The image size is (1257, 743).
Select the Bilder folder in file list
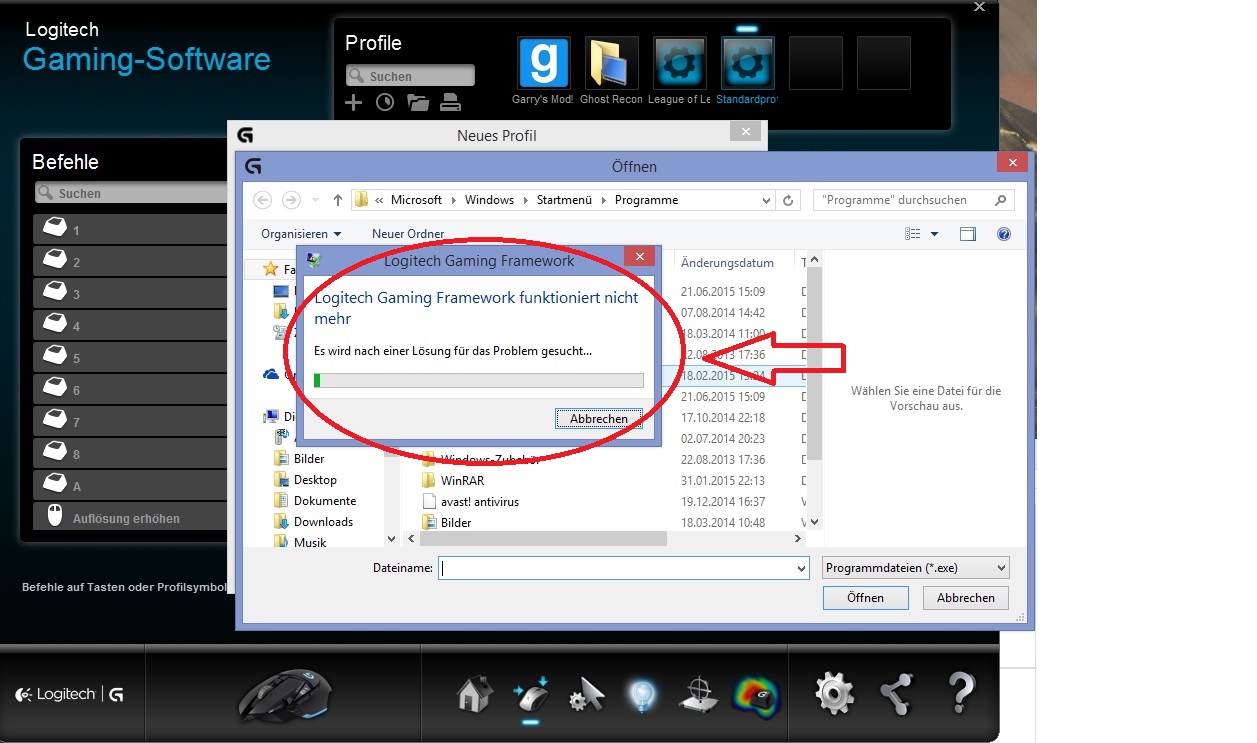click(456, 523)
